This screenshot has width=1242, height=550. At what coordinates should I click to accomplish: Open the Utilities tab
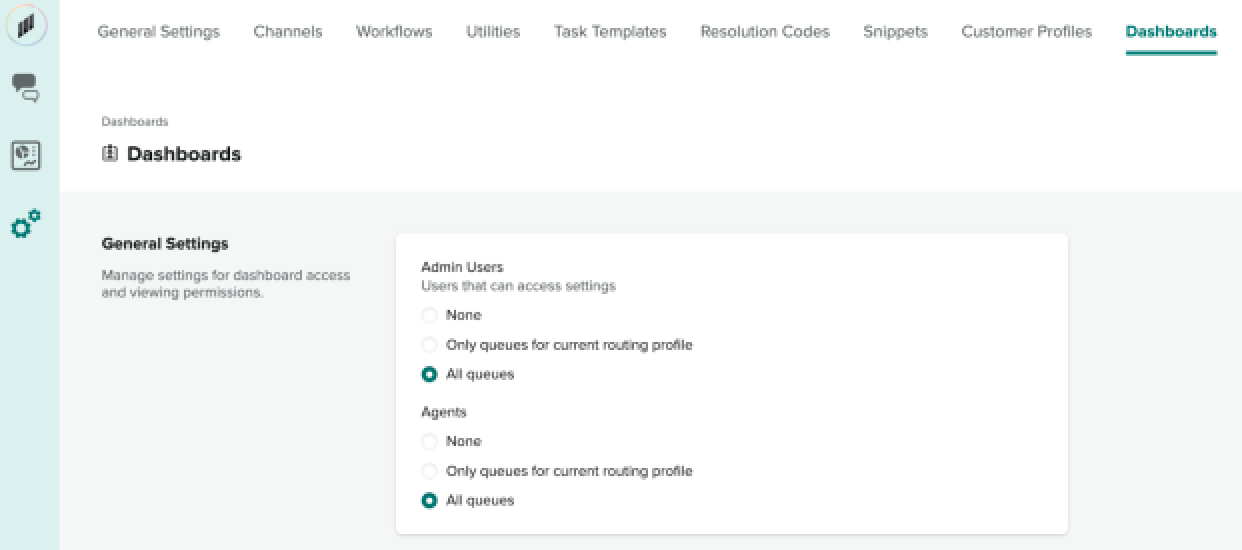pyautogui.click(x=493, y=31)
